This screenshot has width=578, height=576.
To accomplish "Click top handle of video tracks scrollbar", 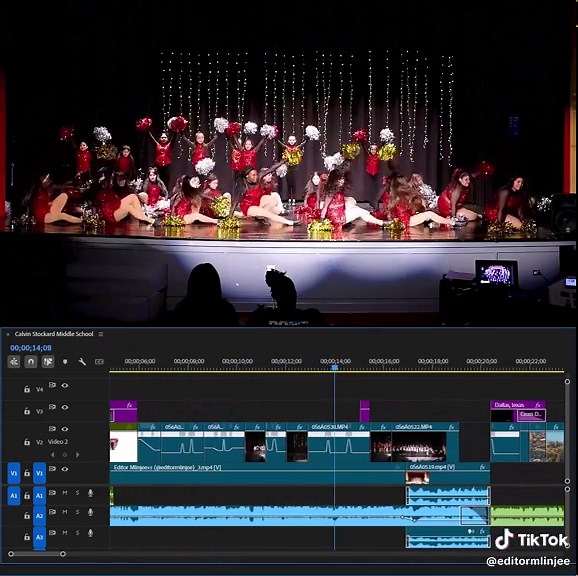I will tap(567, 381).
